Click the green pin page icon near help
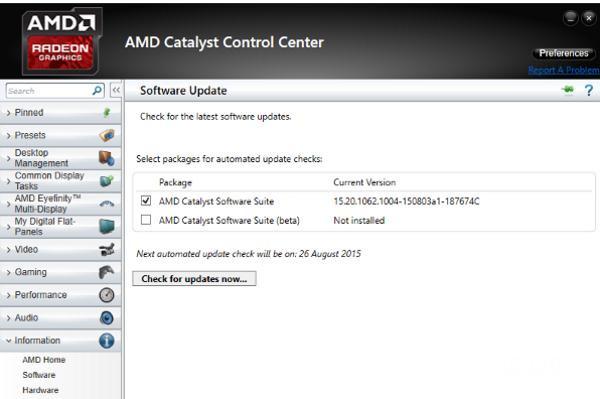The width and height of the screenshot is (600, 399). click(568, 90)
